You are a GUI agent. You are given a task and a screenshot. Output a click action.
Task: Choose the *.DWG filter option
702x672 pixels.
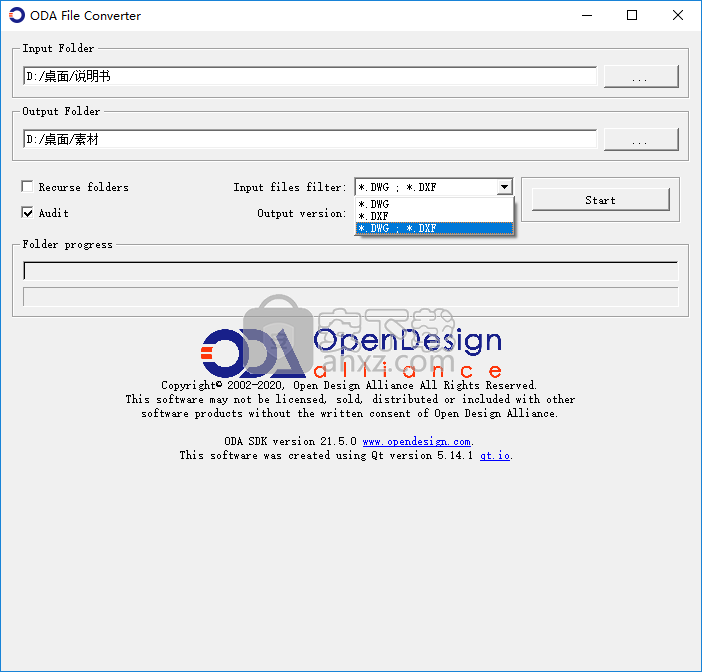434,204
